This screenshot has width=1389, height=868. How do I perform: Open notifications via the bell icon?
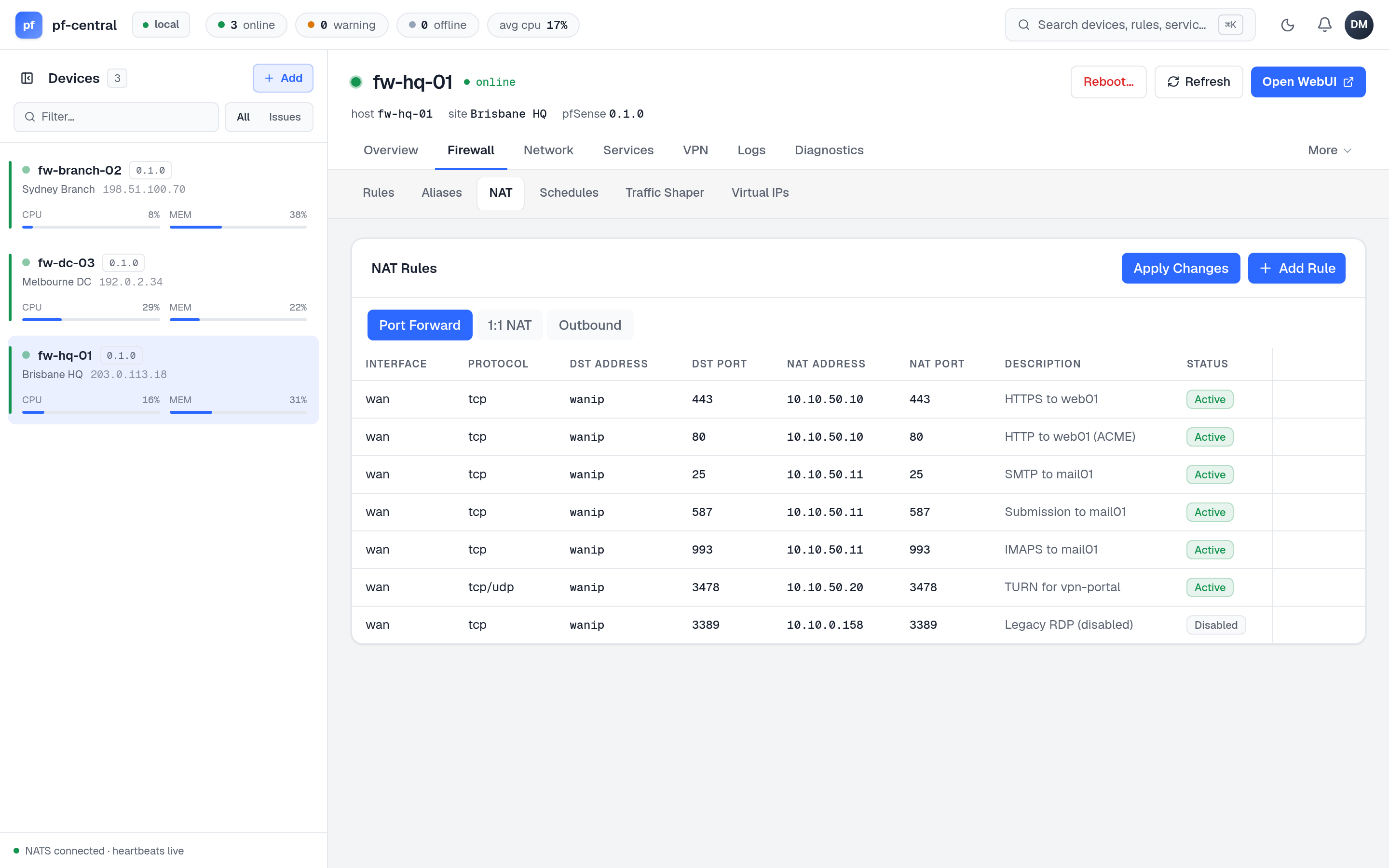tap(1325, 25)
